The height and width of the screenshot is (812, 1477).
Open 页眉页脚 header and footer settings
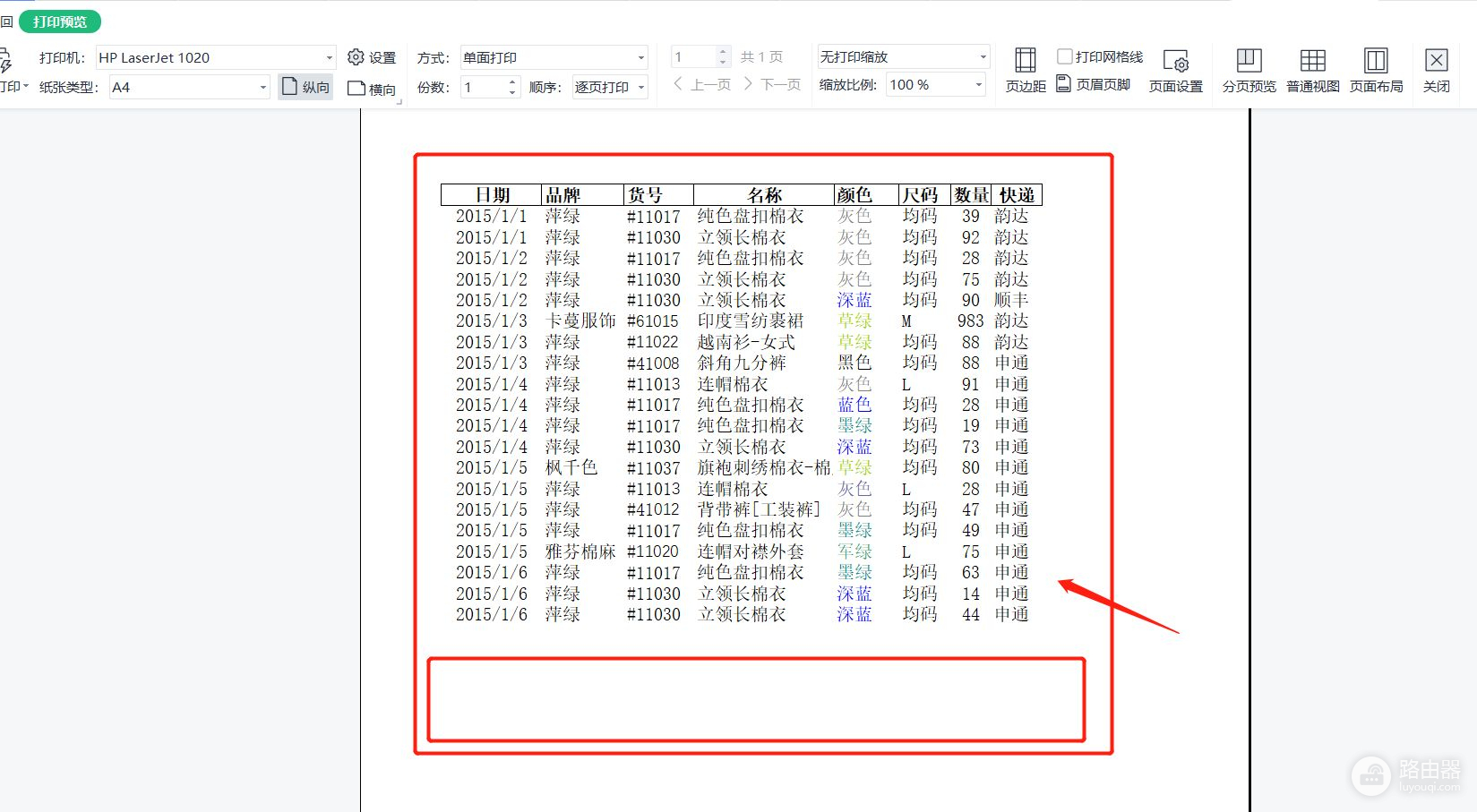click(1094, 84)
